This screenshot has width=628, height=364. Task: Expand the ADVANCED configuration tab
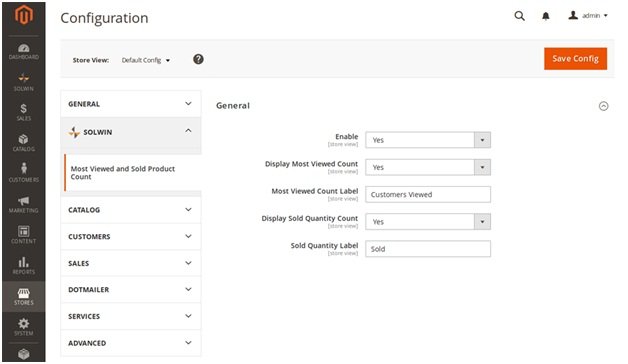coord(131,343)
